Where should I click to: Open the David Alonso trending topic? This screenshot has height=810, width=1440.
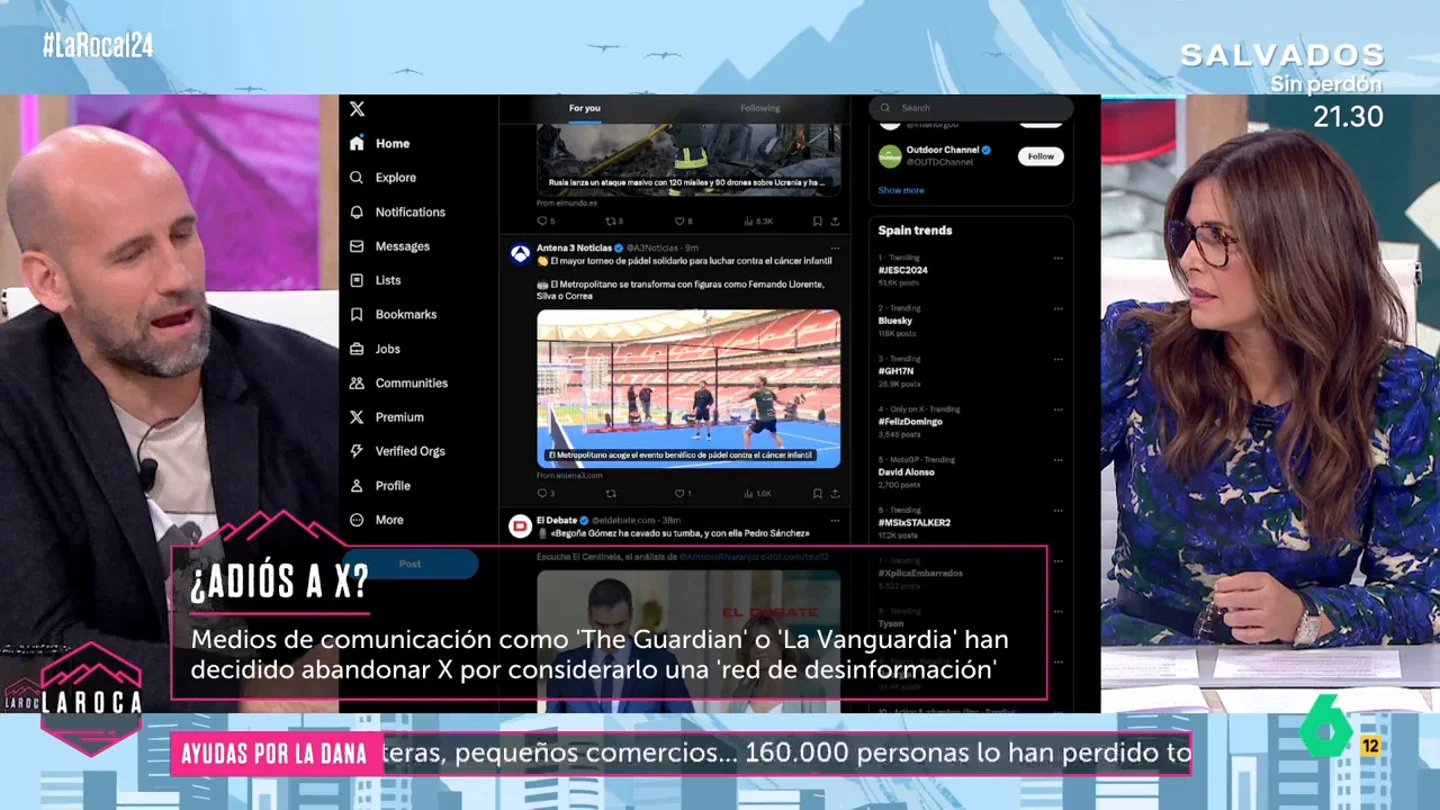coord(906,472)
